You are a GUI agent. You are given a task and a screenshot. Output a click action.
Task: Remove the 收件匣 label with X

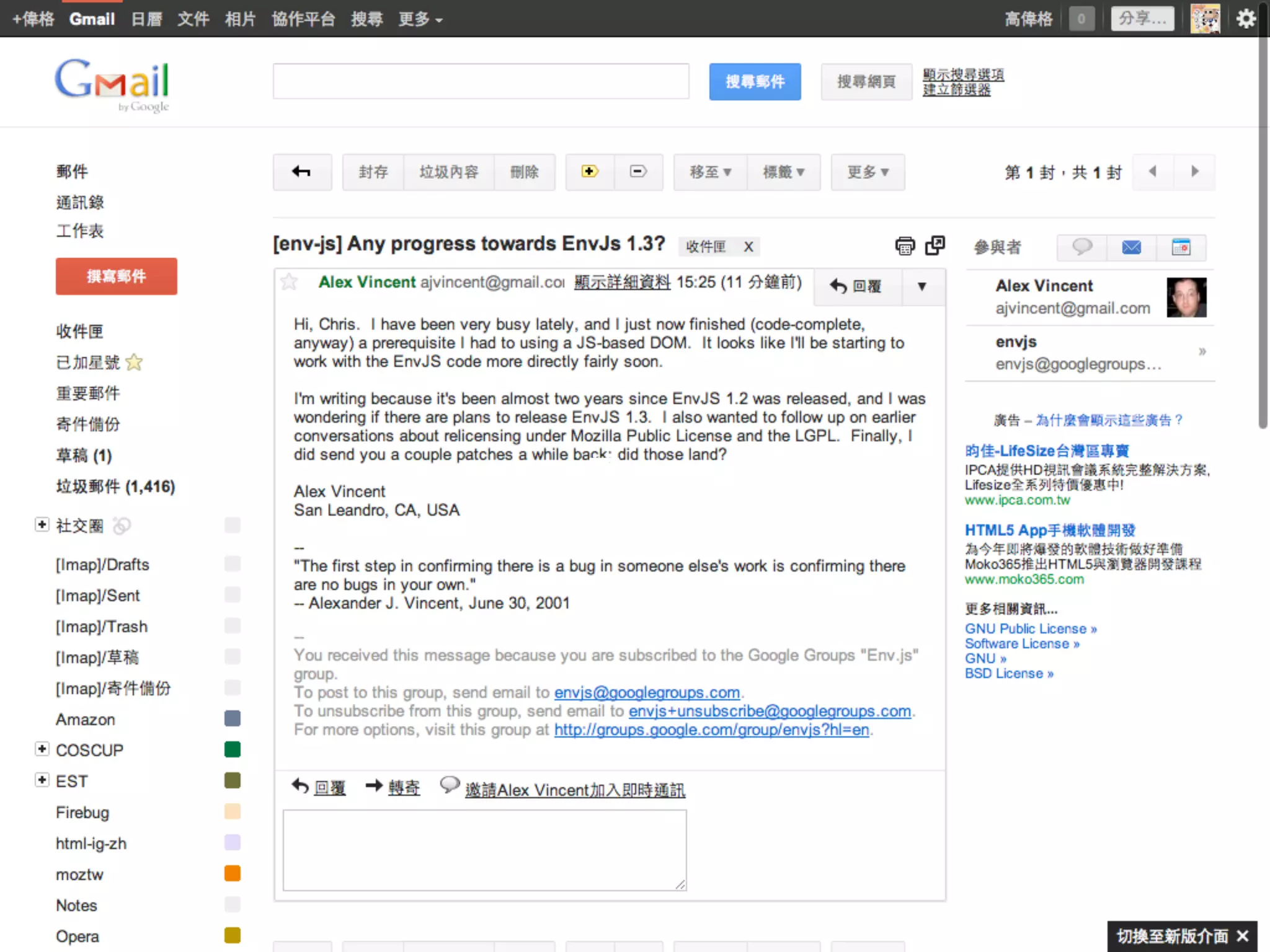pyautogui.click(x=748, y=247)
